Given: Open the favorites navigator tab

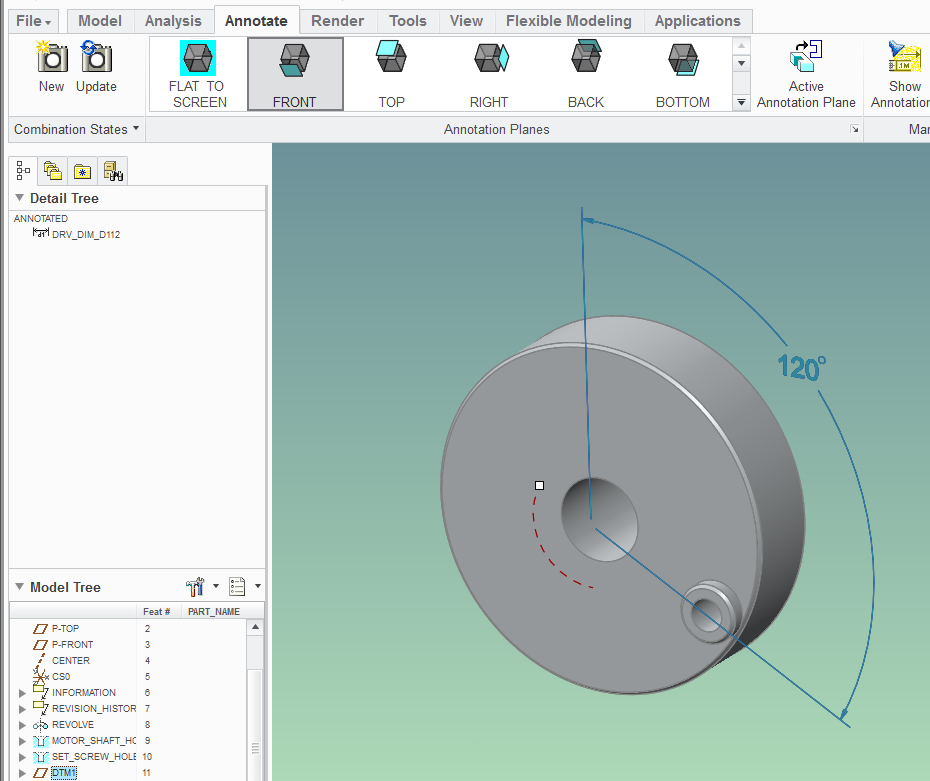Looking at the screenshot, I should (x=82, y=171).
